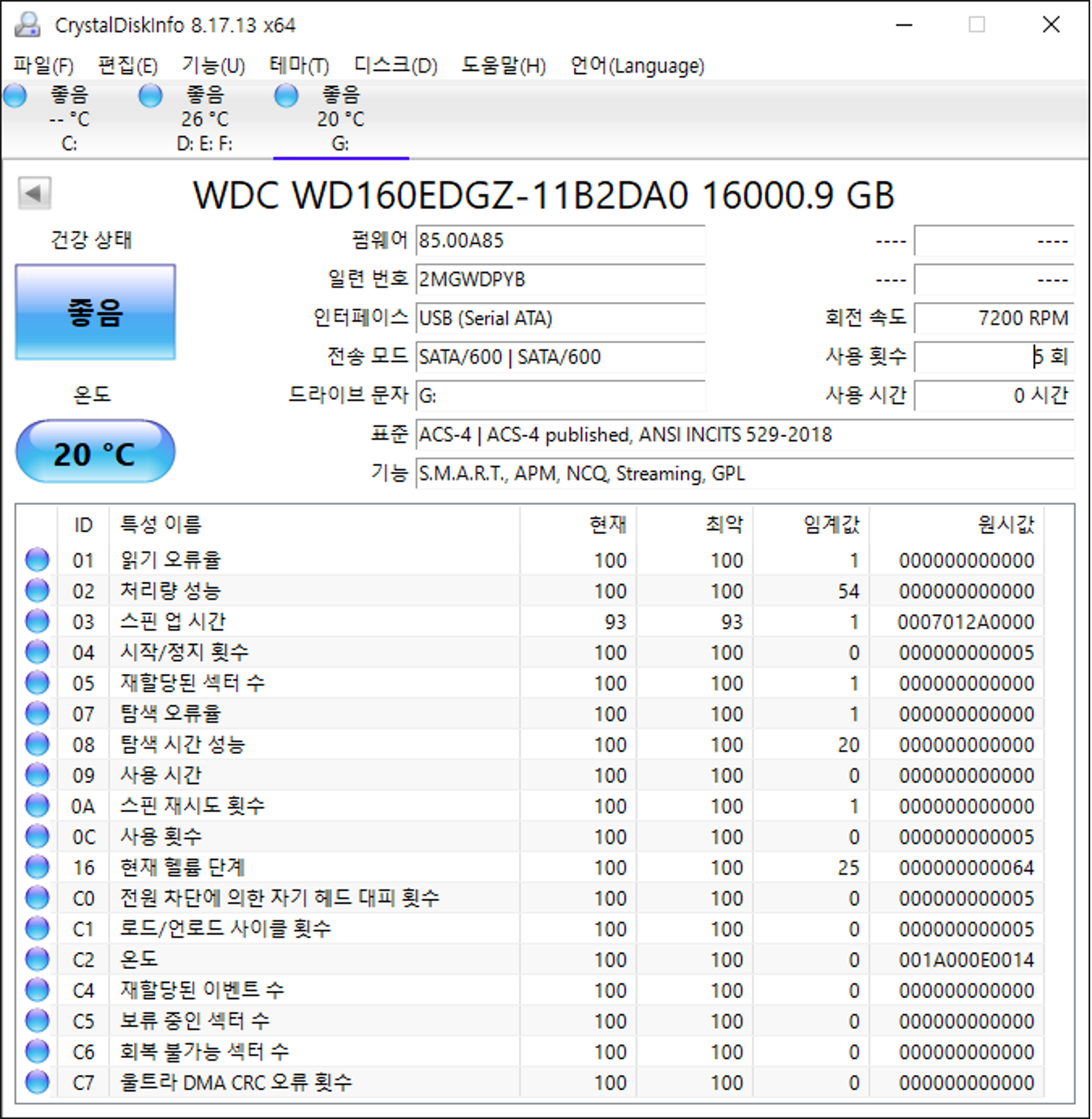
Task: Click the 펌웨어 firmware field
Action: coord(560,241)
